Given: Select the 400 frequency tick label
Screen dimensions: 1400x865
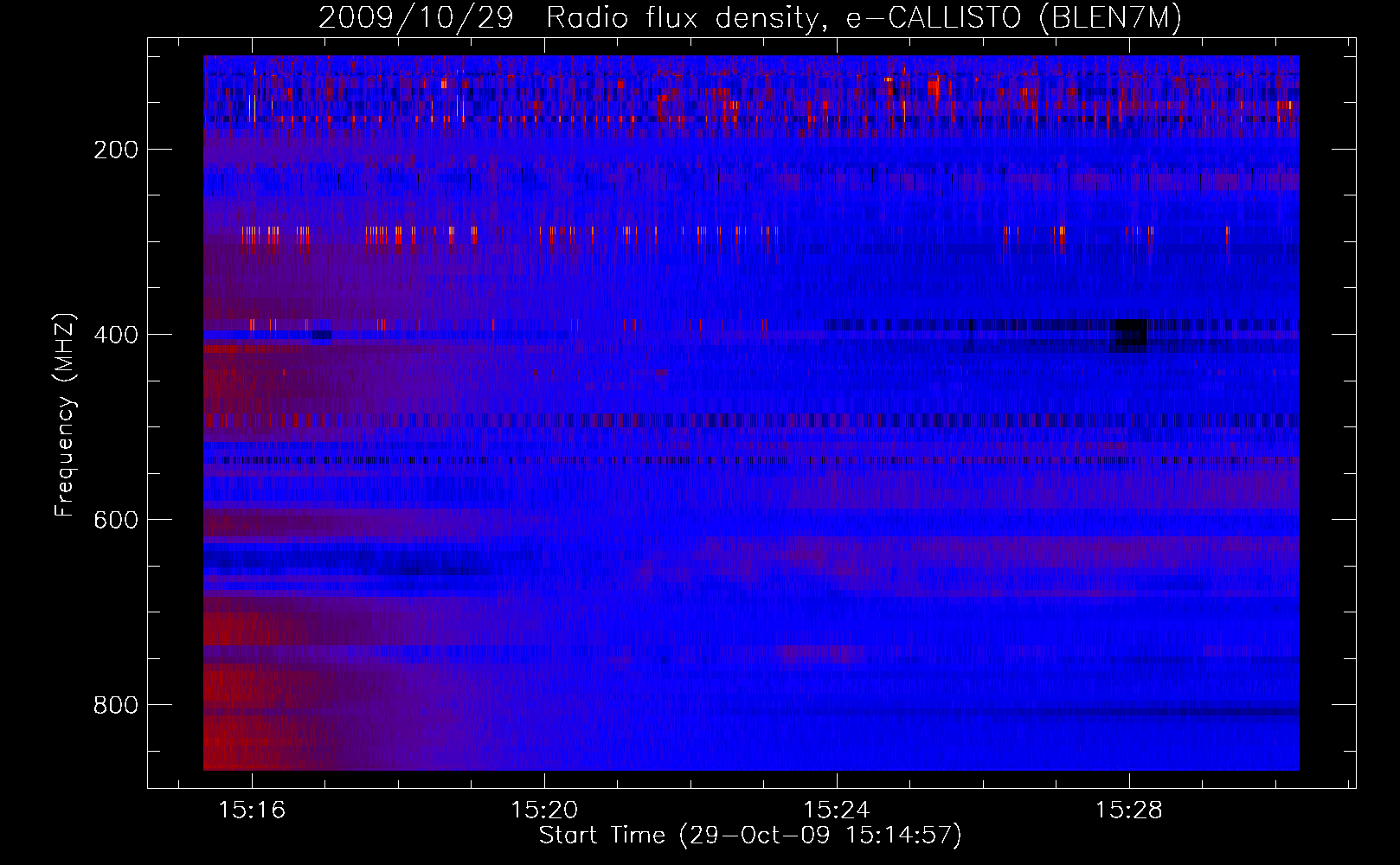Looking at the screenshot, I should coord(116,335).
